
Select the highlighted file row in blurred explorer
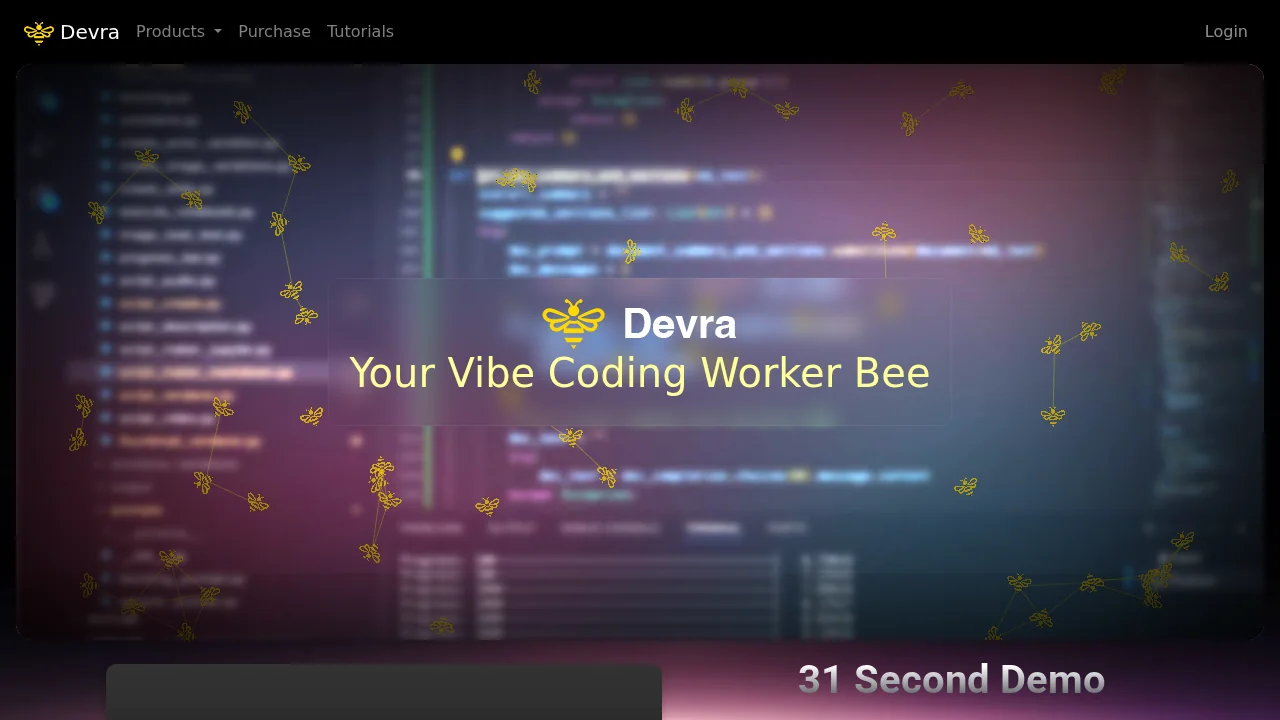(200, 372)
